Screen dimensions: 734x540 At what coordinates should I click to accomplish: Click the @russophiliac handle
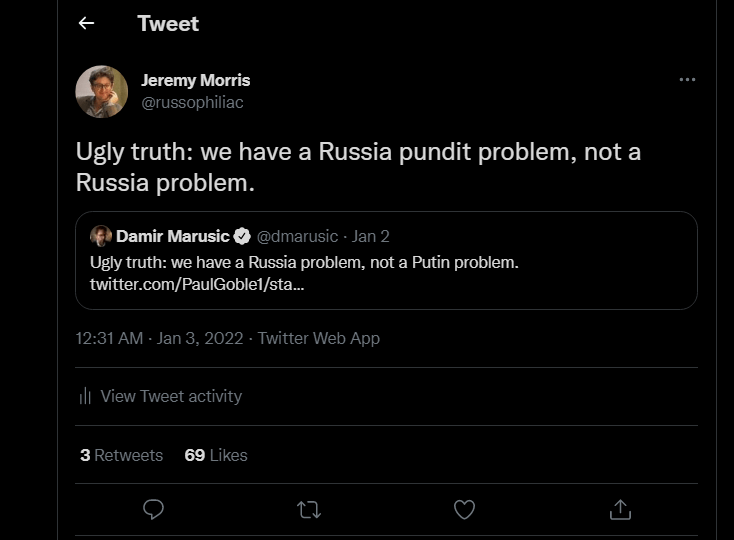(192, 102)
